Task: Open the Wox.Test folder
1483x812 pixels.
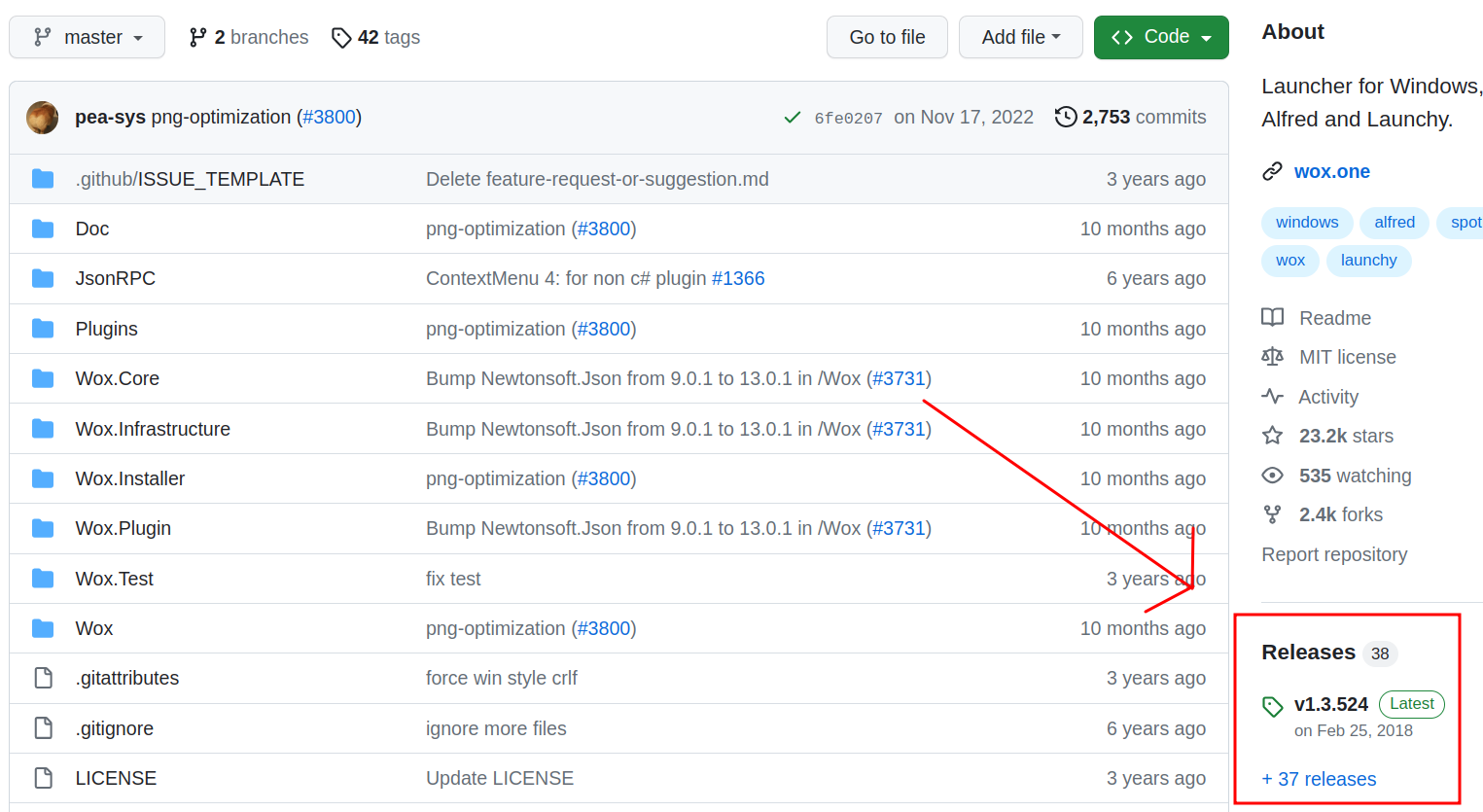Action: coord(115,579)
